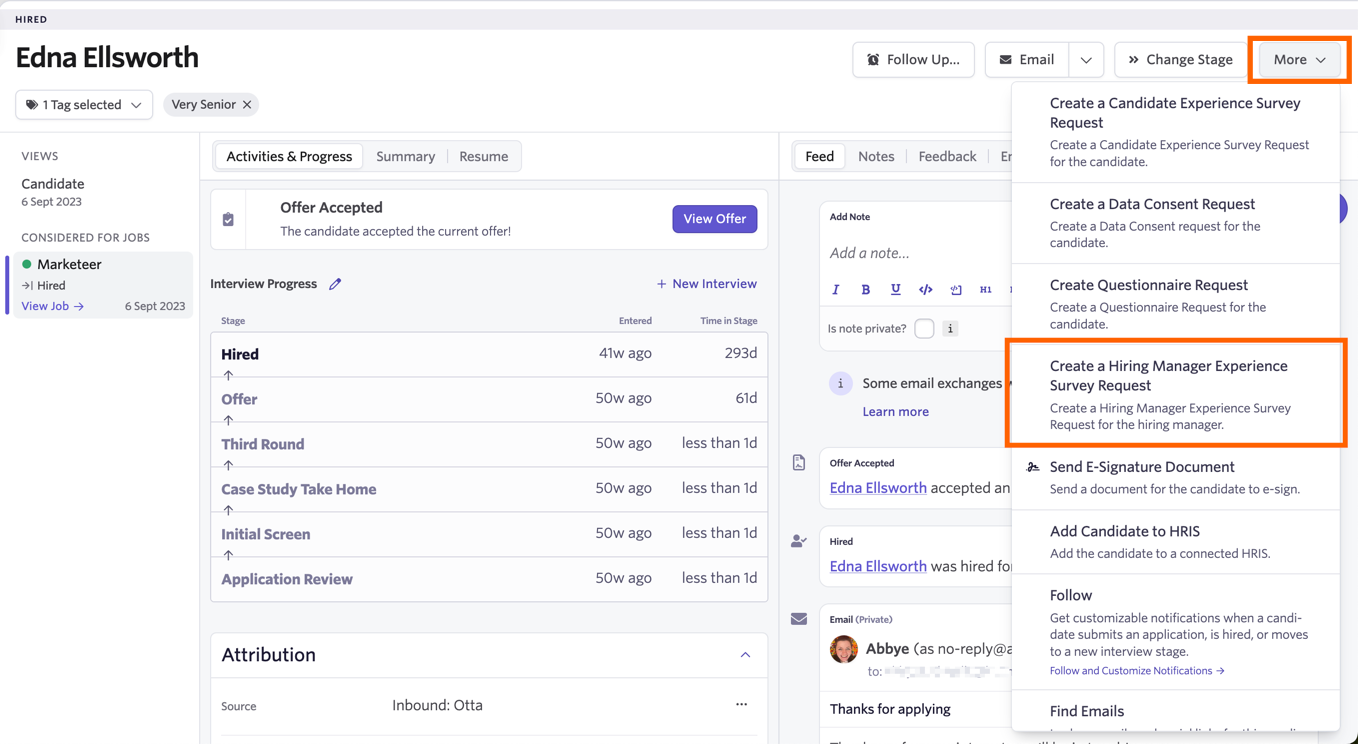This screenshot has width=1358, height=744.
Task: Switch to the Summary tab
Action: click(405, 157)
